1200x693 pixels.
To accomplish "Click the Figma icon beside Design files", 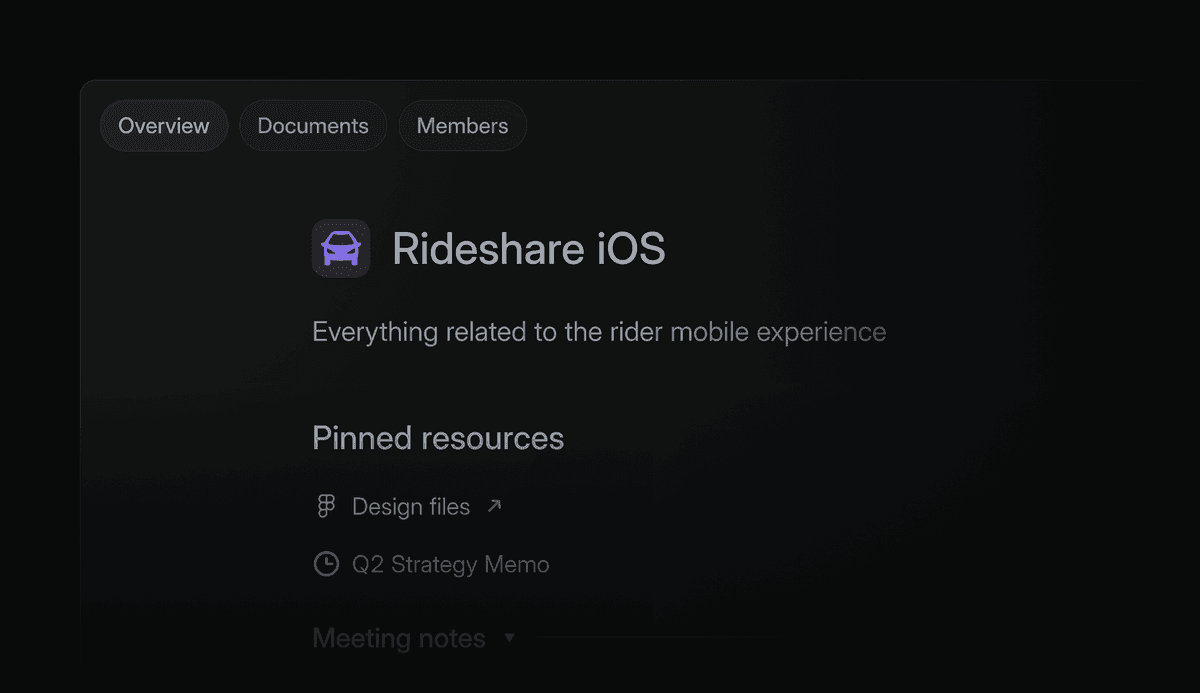I will [326, 507].
